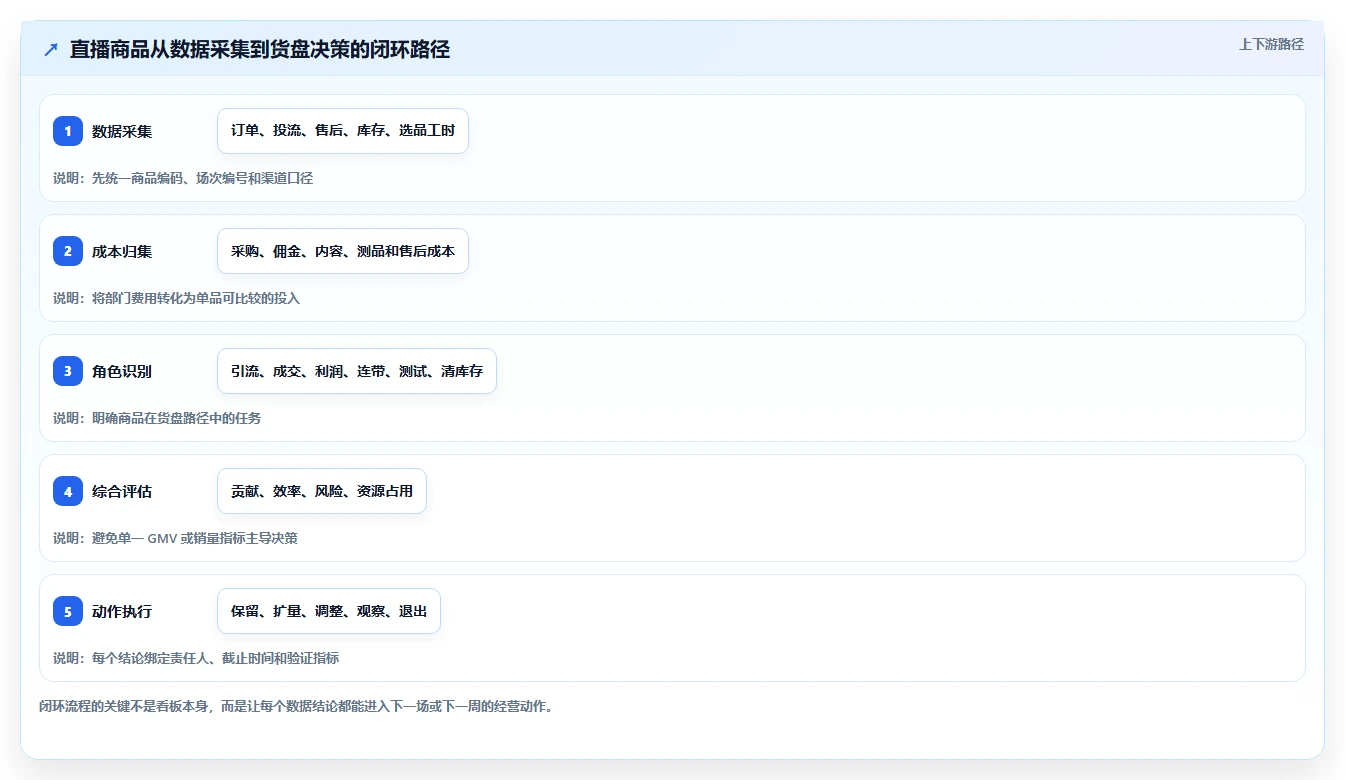
Task: Select the 角色识别 step label
Action: pyautogui.click(x=122, y=371)
